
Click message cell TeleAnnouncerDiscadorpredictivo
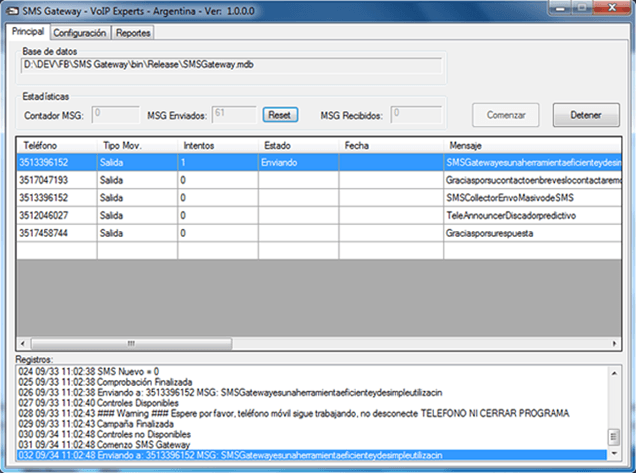point(532,215)
